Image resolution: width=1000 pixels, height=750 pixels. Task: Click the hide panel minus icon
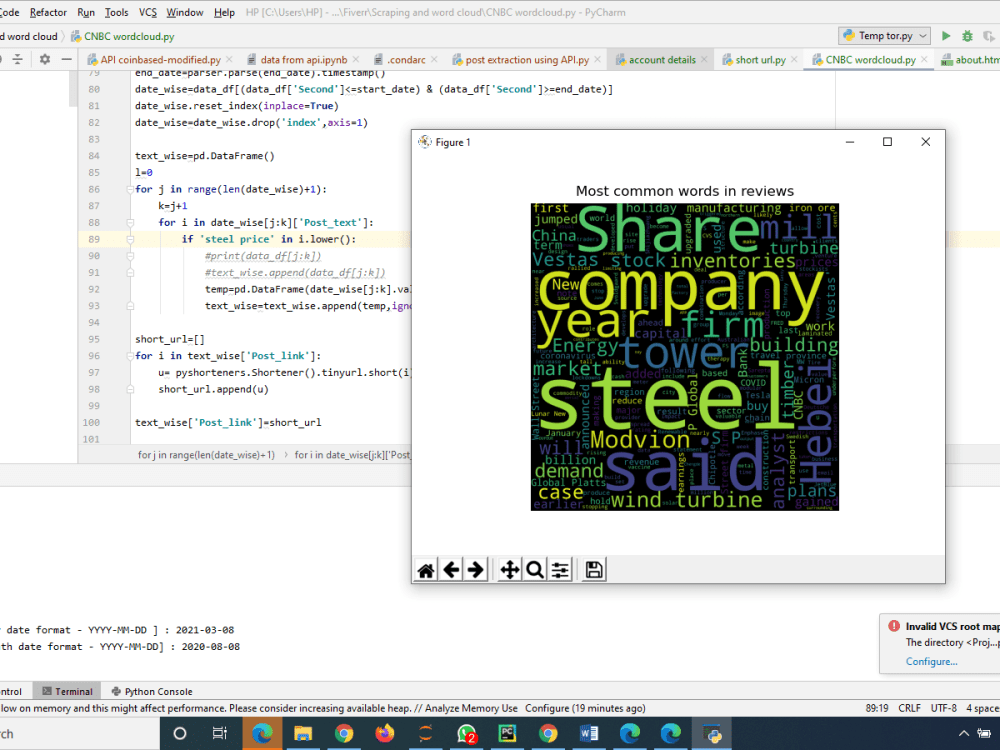point(66,59)
